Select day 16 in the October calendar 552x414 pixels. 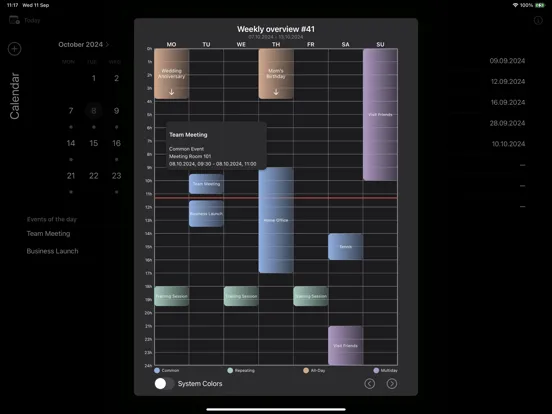117,143
